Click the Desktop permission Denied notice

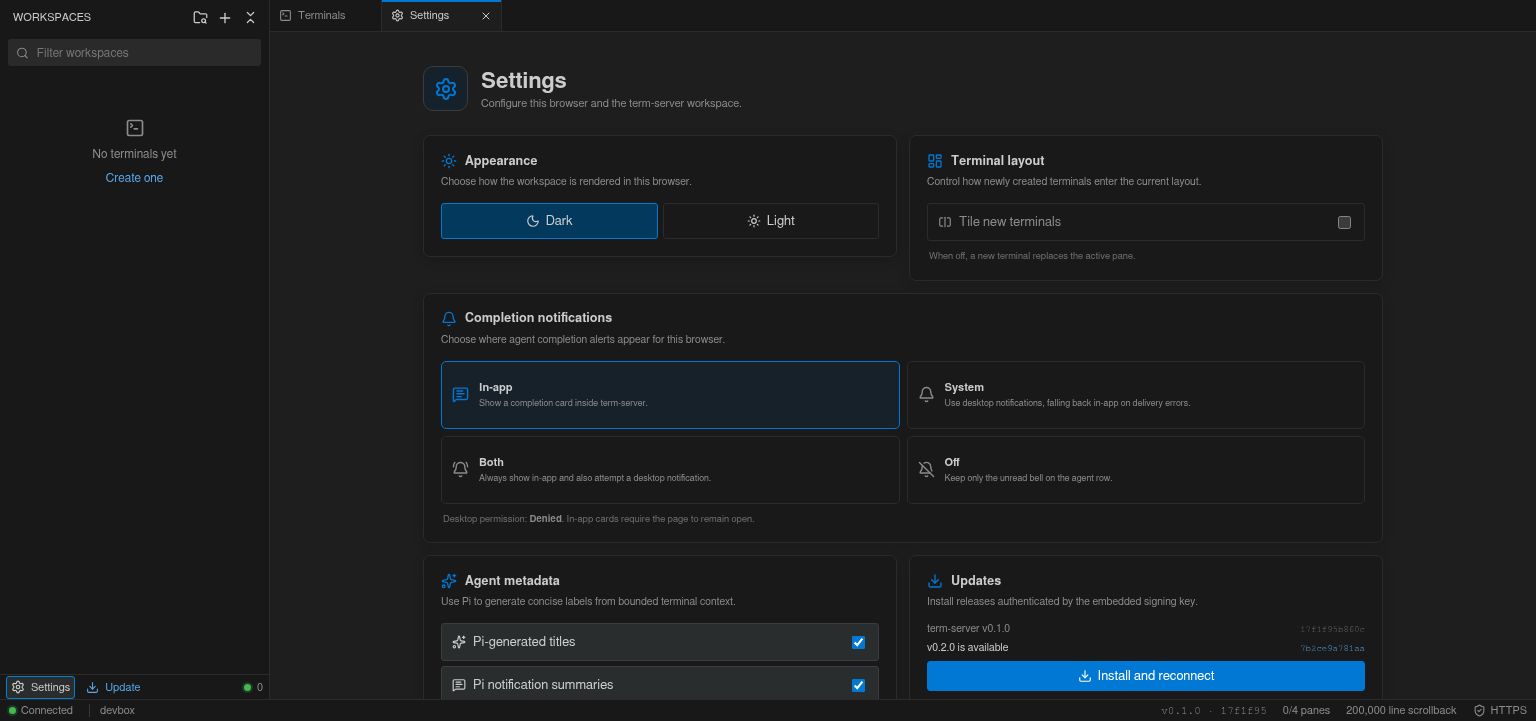598,519
